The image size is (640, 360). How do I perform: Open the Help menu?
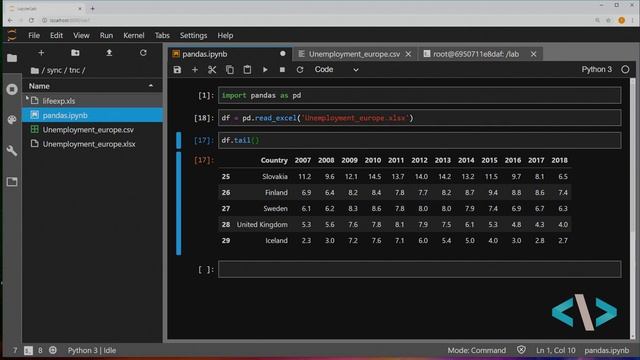point(225,36)
